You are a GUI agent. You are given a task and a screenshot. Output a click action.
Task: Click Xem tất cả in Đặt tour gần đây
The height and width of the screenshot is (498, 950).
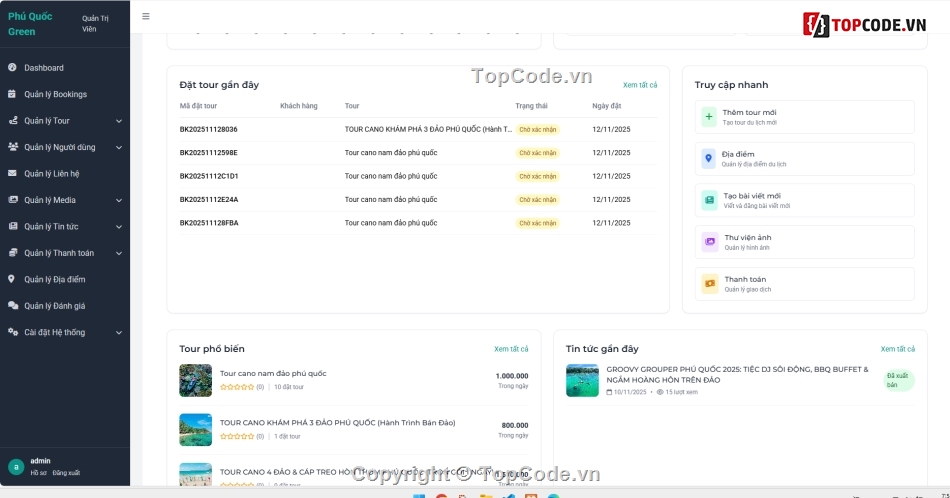pos(640,85)
